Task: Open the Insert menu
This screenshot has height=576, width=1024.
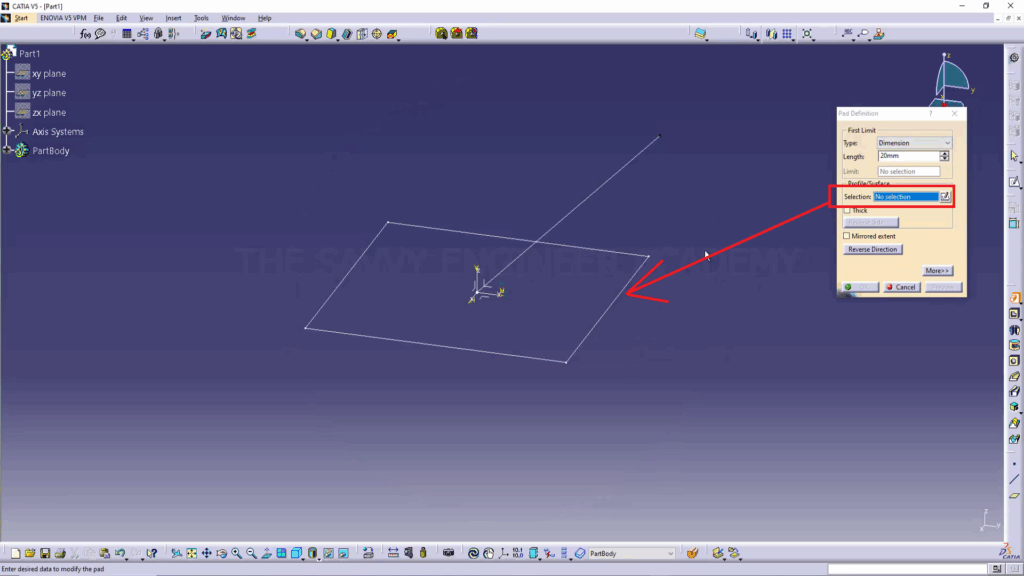Action: (x=173, y=18)
